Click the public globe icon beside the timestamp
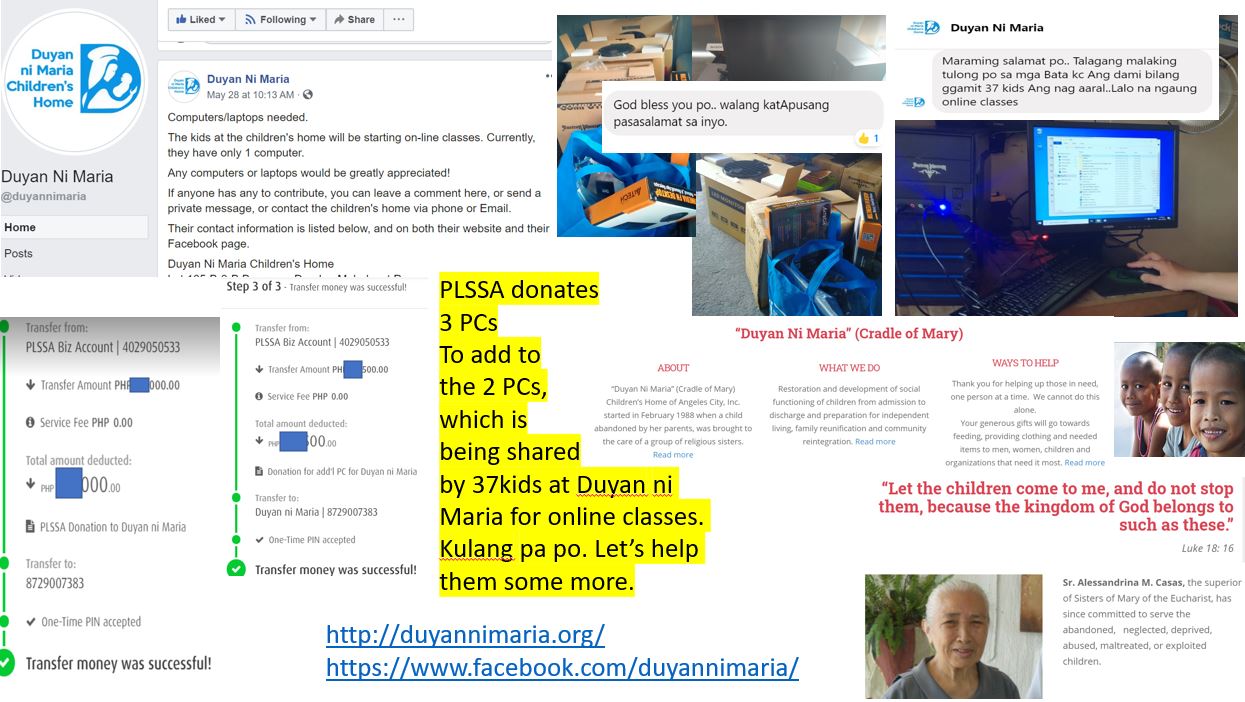Image resolution: width=1245 pixels, height=702 pixels. 307,95
